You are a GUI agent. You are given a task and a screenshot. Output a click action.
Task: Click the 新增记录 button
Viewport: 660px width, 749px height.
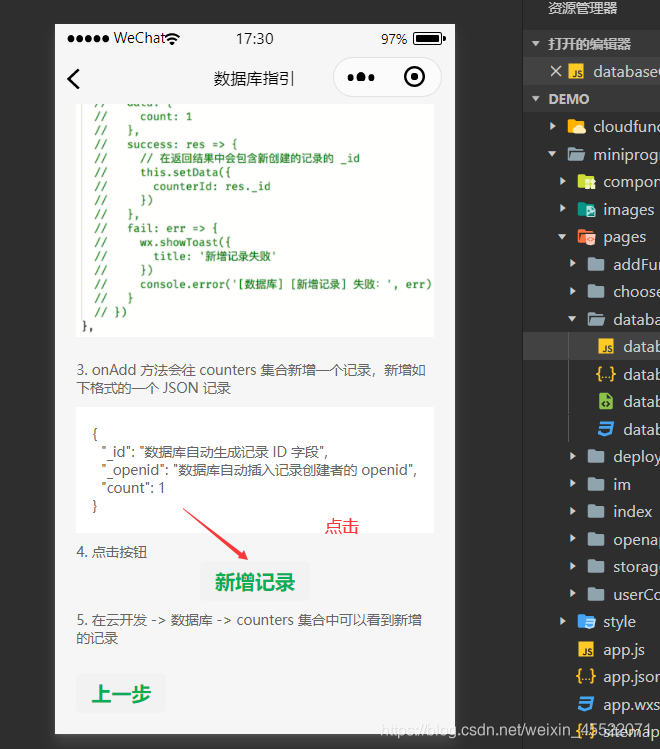tap(255, 581)
